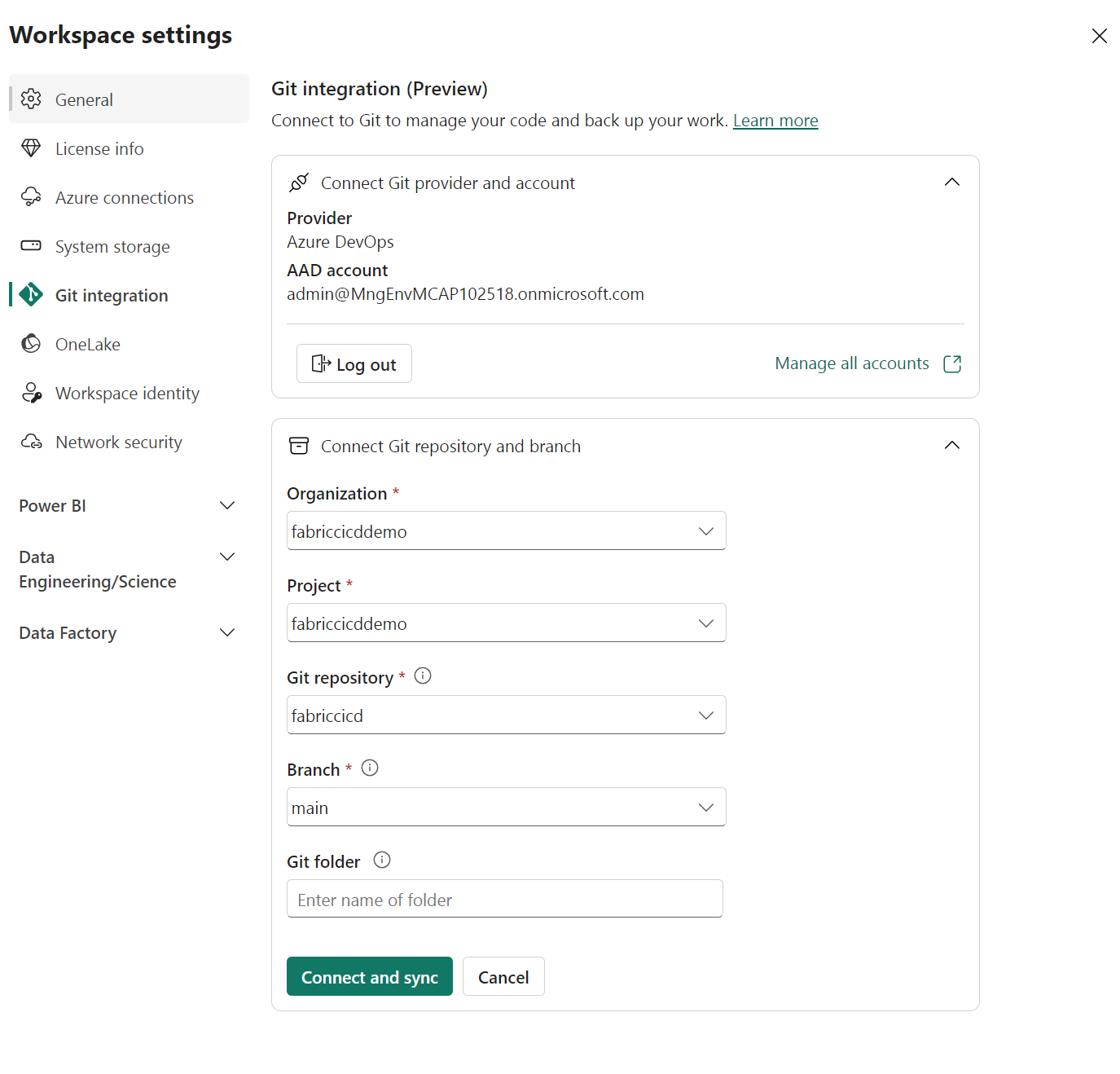Image resolution: width=1120 pixels, height=1074 pixels.
Task: Open Workspace identity settings
Action: click(129, 393)
